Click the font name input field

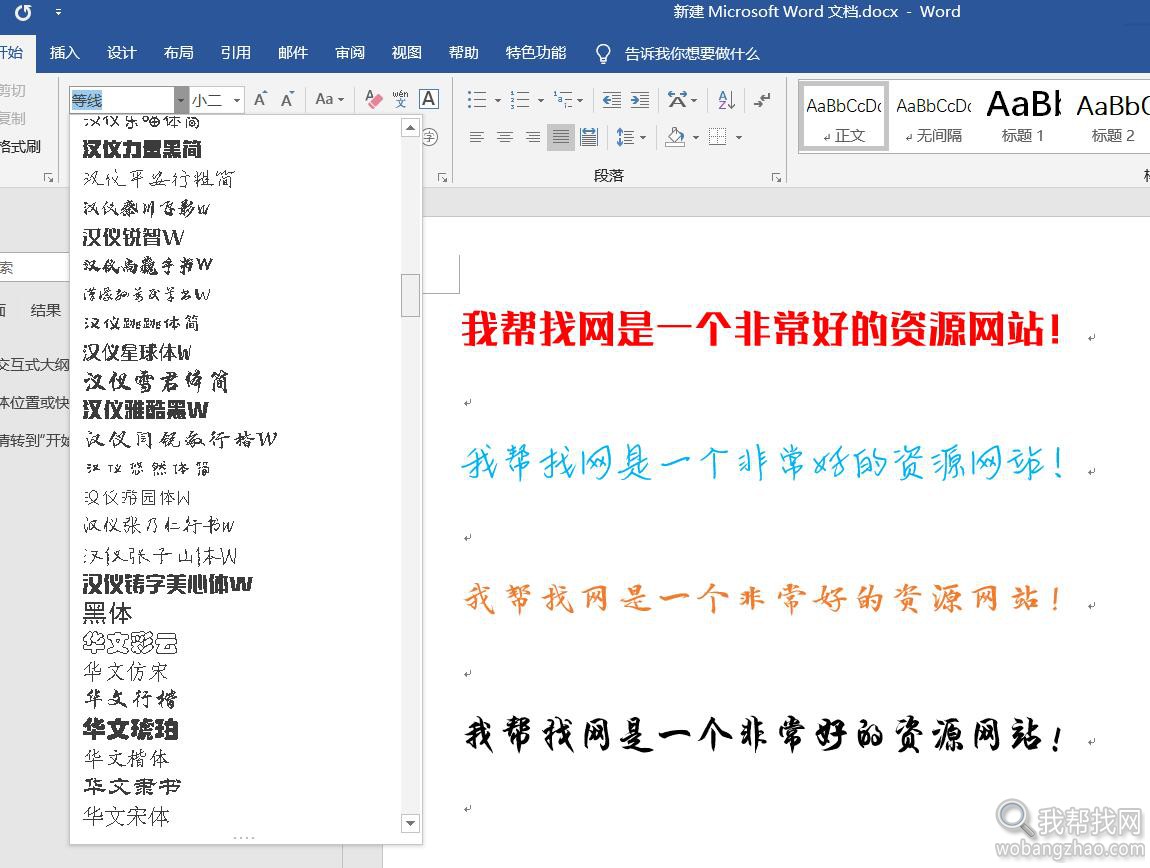(x=122, y=100)
